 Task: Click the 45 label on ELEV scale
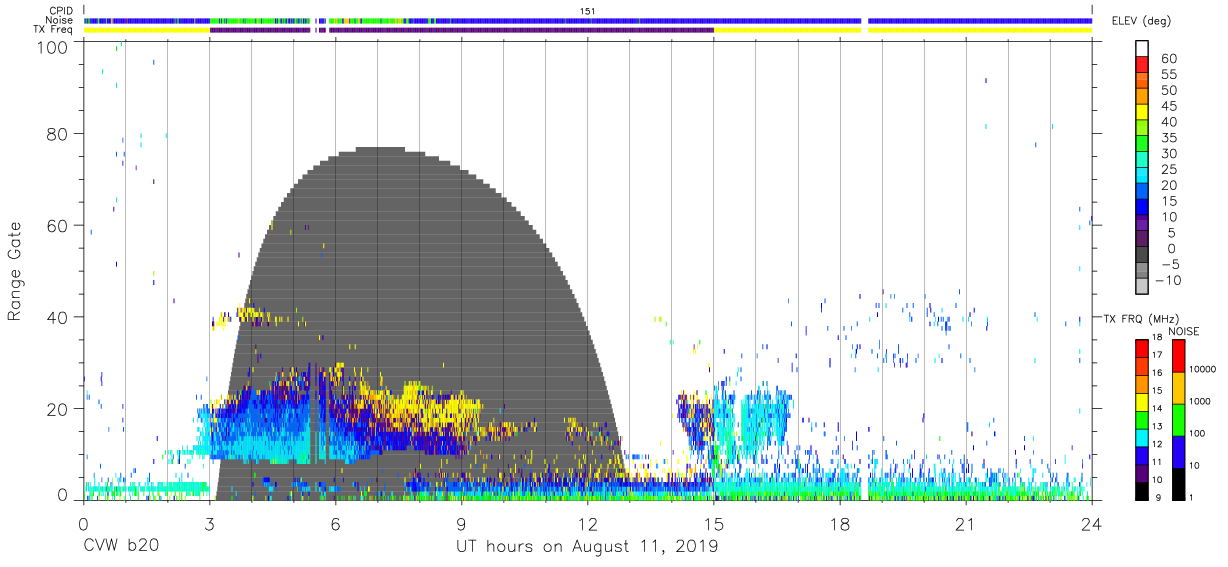[1168, 106]
